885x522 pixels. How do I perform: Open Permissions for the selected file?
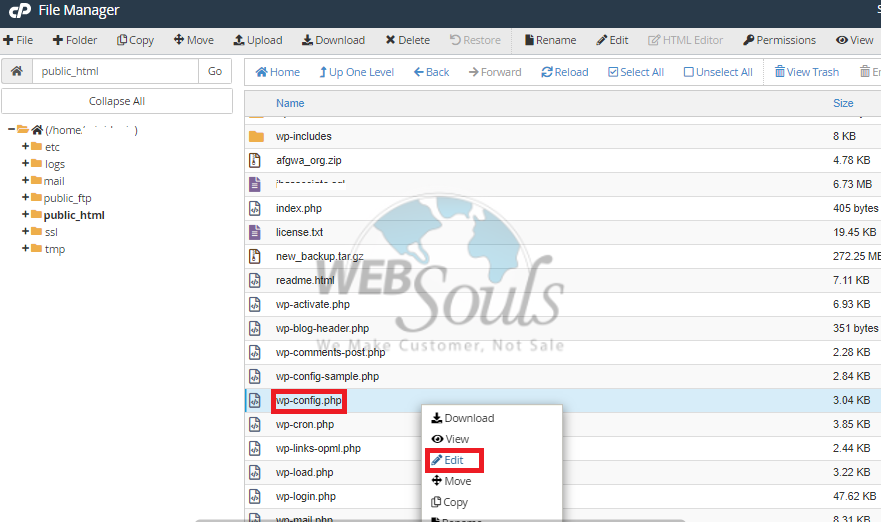(x=779, y=40)
